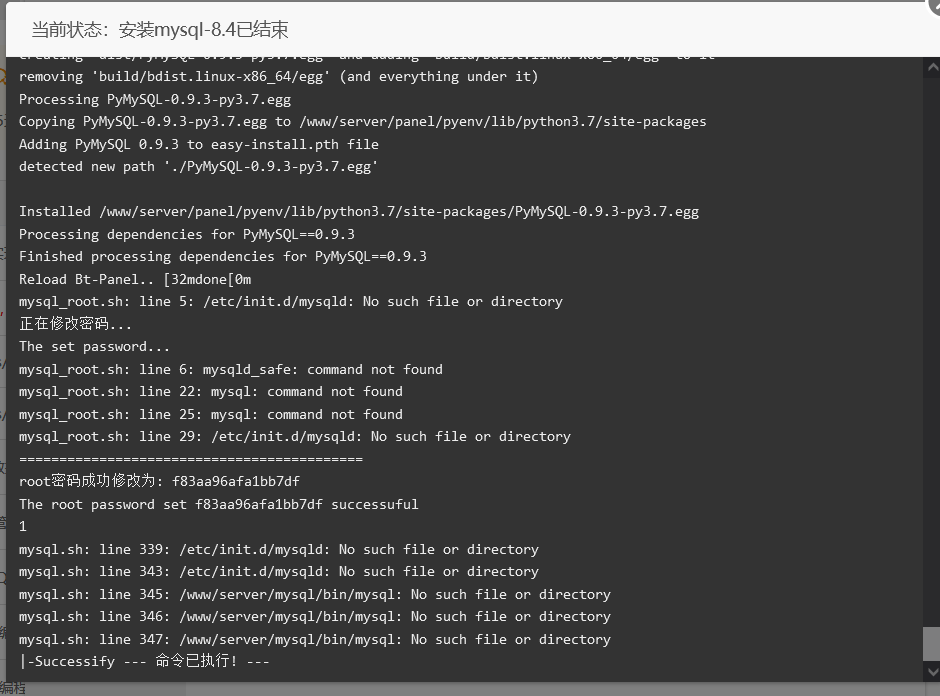Click the 'The root password set' line

[x=218, y=504]
